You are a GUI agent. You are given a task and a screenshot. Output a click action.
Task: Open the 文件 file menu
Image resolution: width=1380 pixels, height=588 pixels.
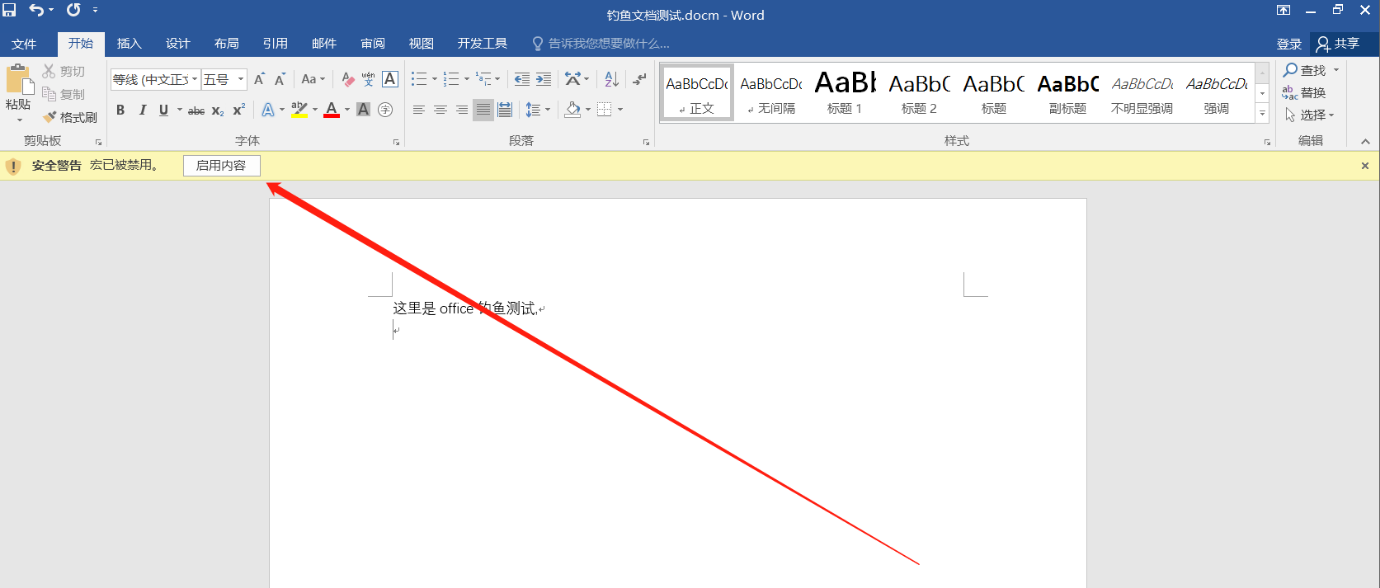click(x=24, y=44)
